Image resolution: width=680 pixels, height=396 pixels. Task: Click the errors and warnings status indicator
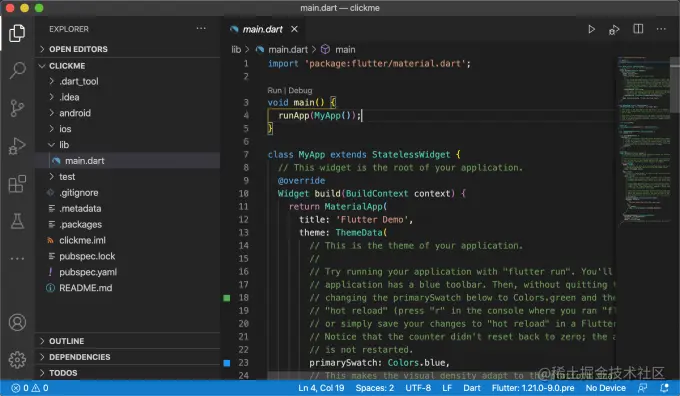click(x=30, y=388)
